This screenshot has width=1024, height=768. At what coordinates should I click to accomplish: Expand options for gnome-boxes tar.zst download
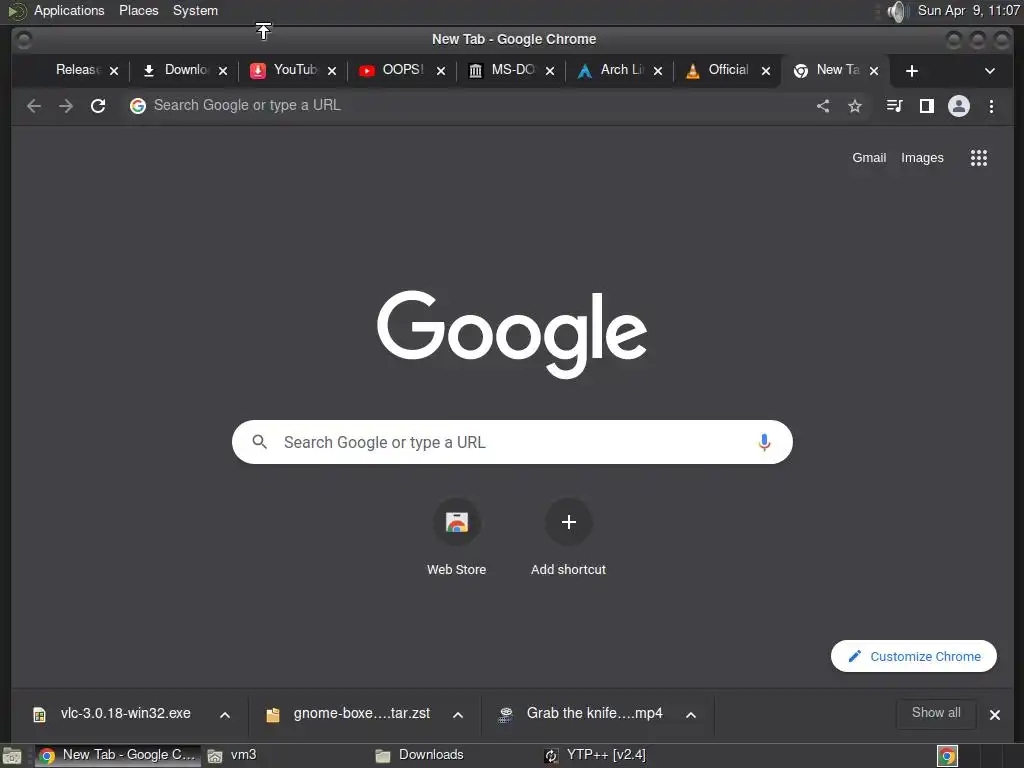tap(458, 715)
